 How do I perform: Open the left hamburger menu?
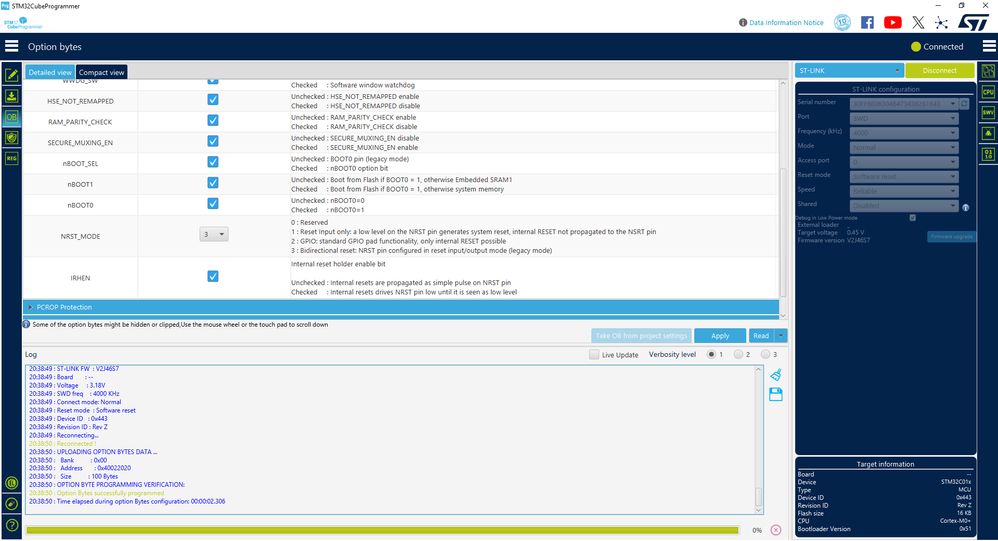pos(11,46)
